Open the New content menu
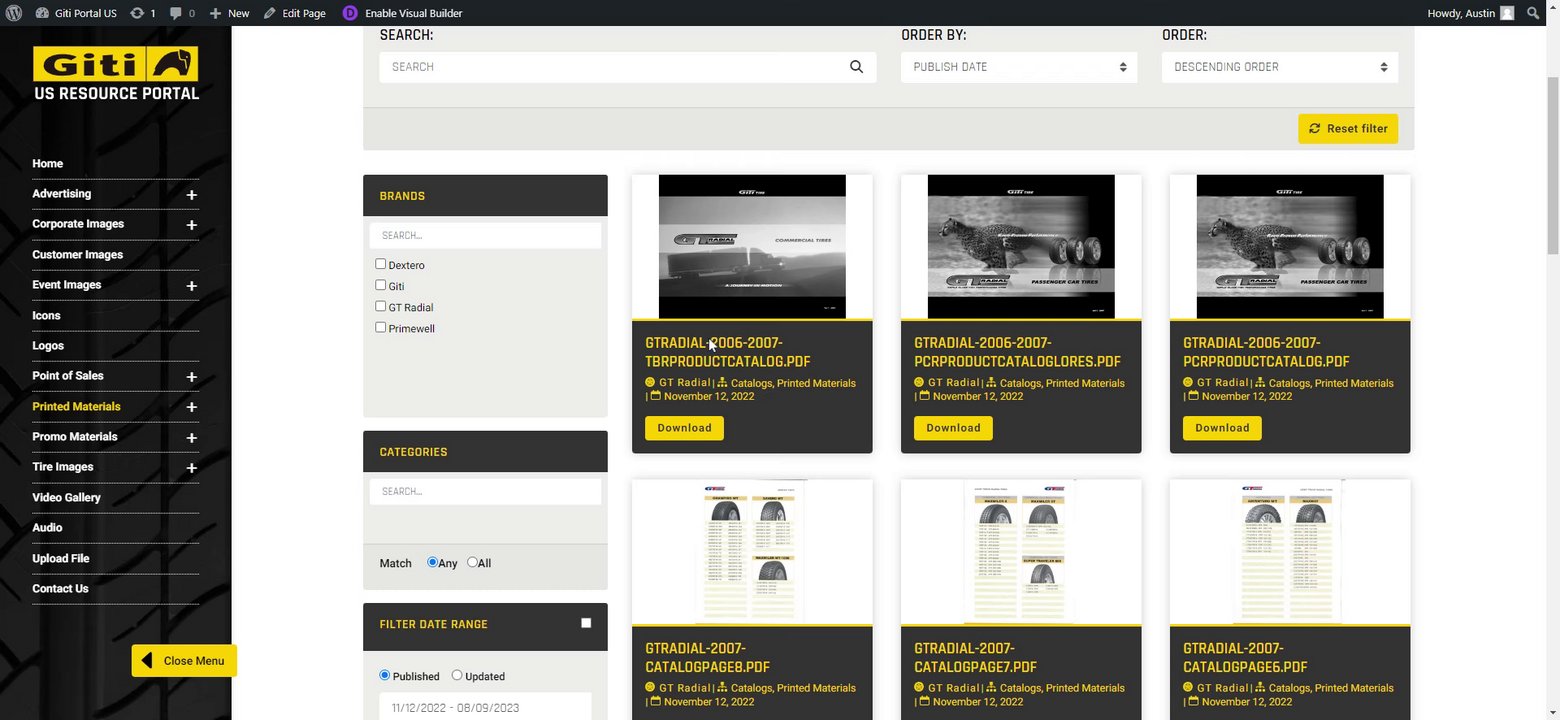This screenshot has width=1560, height=720. [230, 13]
